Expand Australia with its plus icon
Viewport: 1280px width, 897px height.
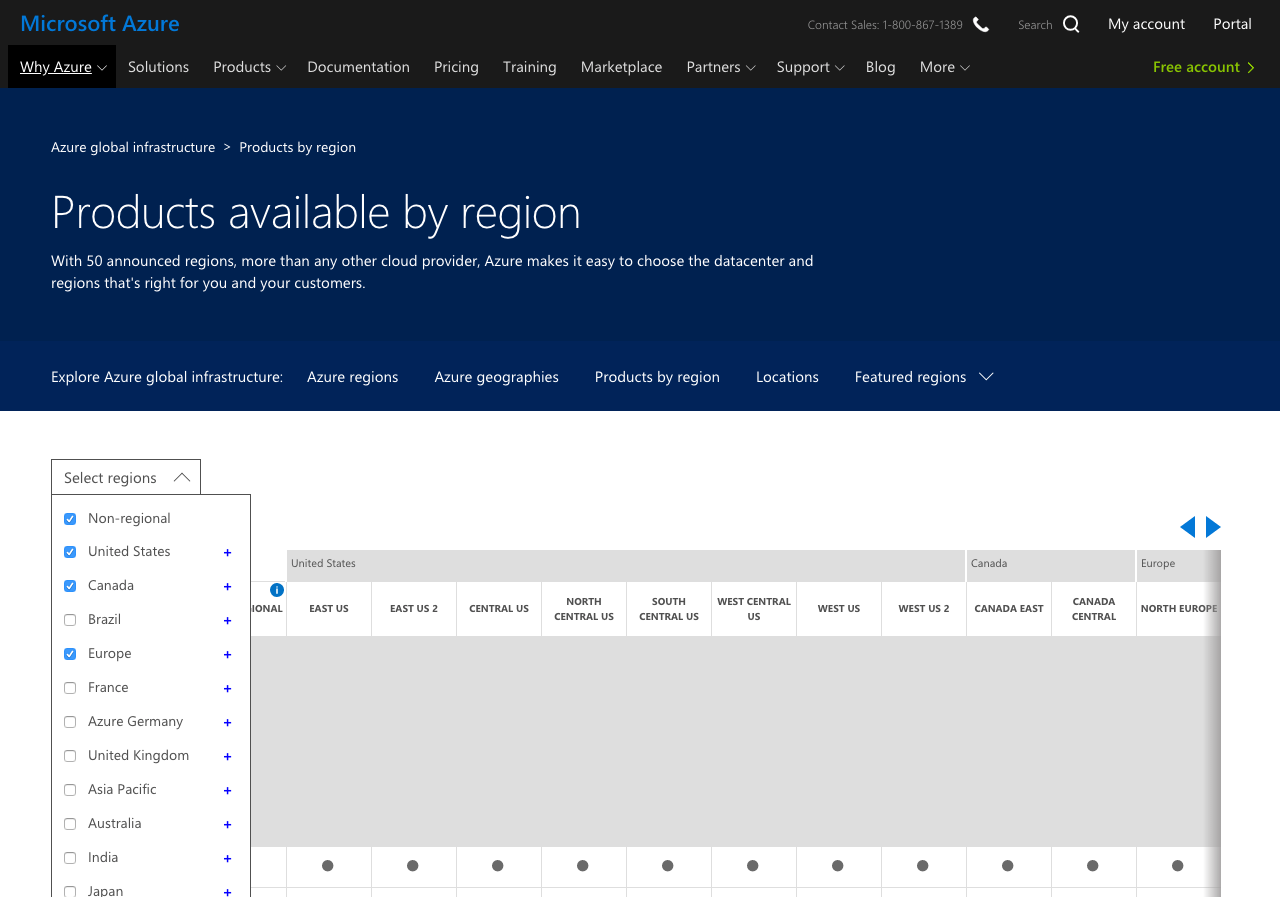click(x=227, y=824)
